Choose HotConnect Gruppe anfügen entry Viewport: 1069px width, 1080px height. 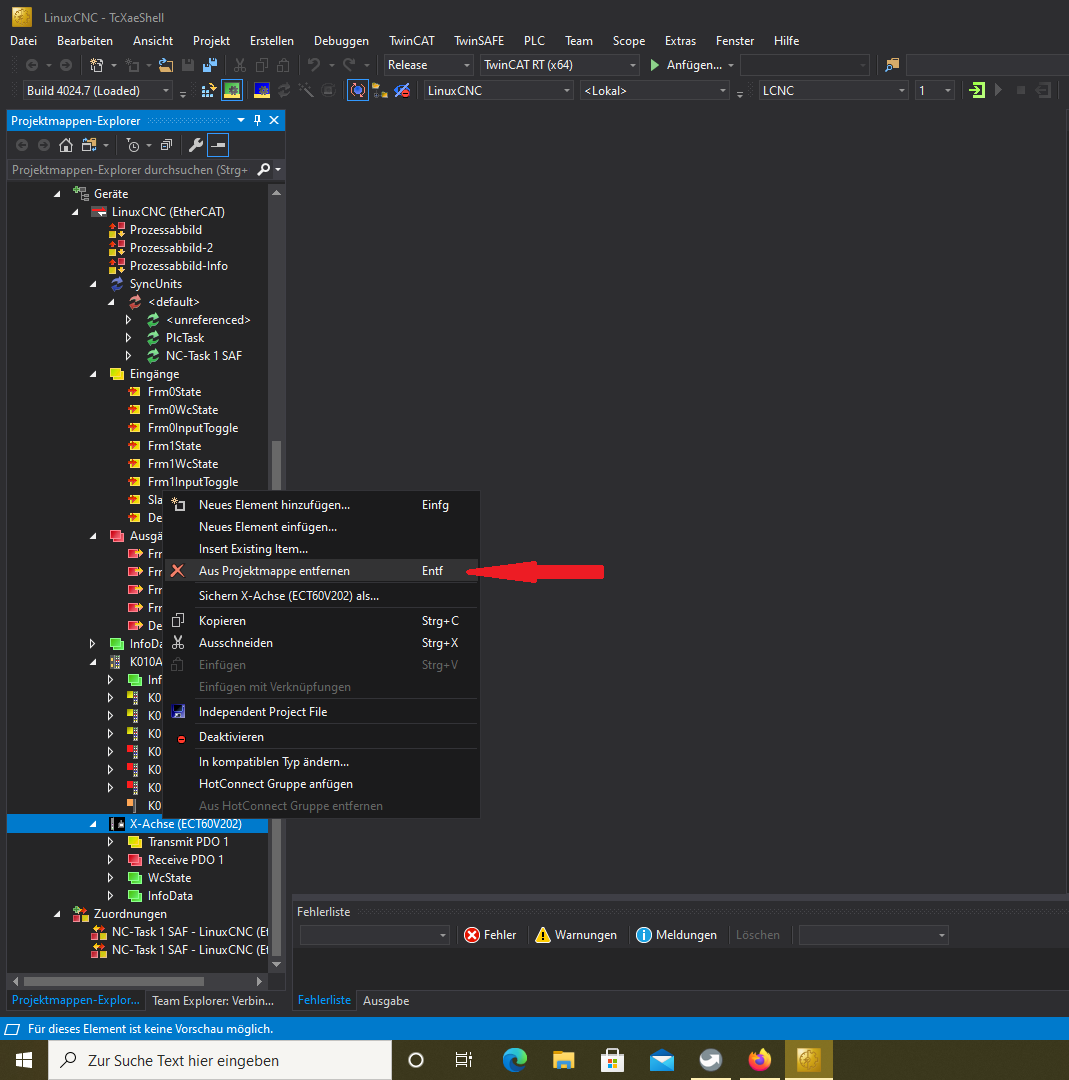point(321,784)
